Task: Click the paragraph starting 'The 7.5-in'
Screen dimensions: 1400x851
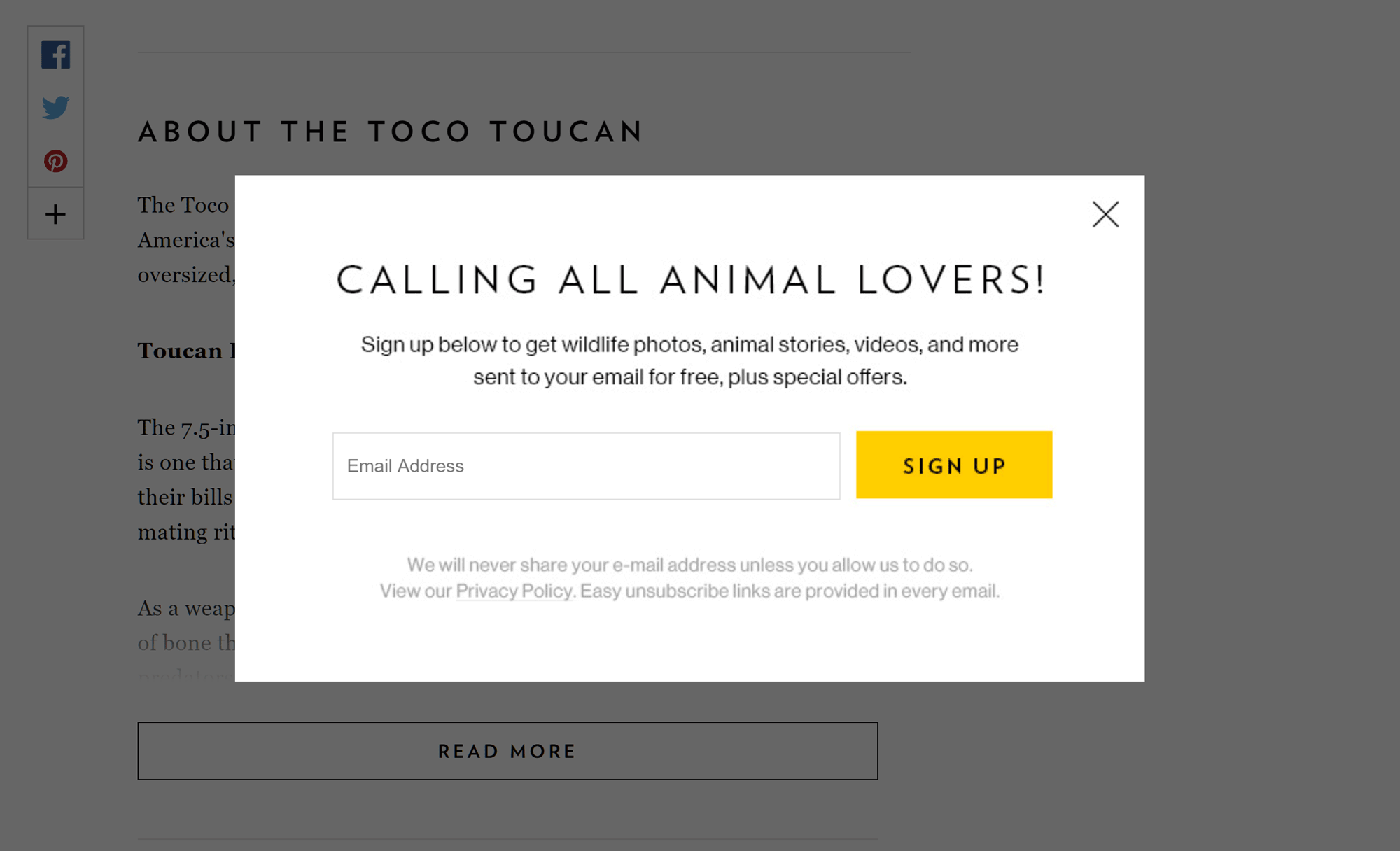Action: click(186, 479)
